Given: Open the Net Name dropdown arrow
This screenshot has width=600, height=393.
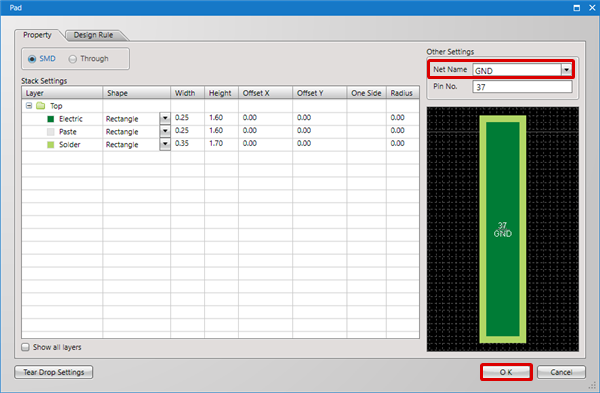Looking at the screenshot, I should 566,70.
